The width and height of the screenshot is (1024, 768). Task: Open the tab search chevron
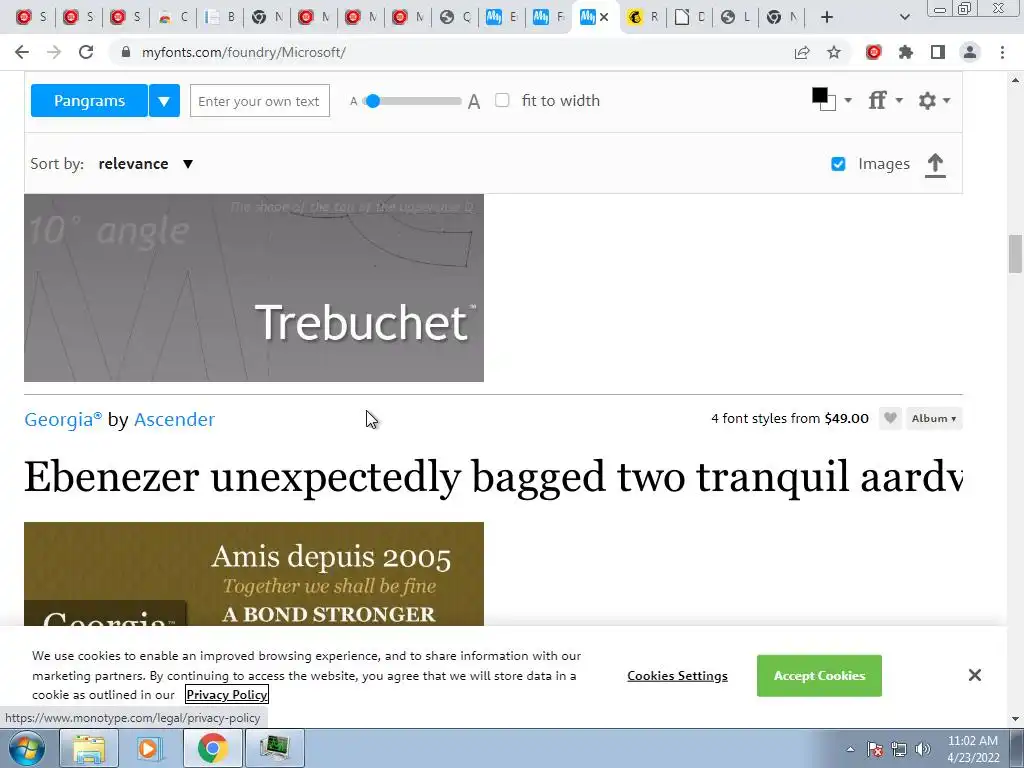point(904,17)
